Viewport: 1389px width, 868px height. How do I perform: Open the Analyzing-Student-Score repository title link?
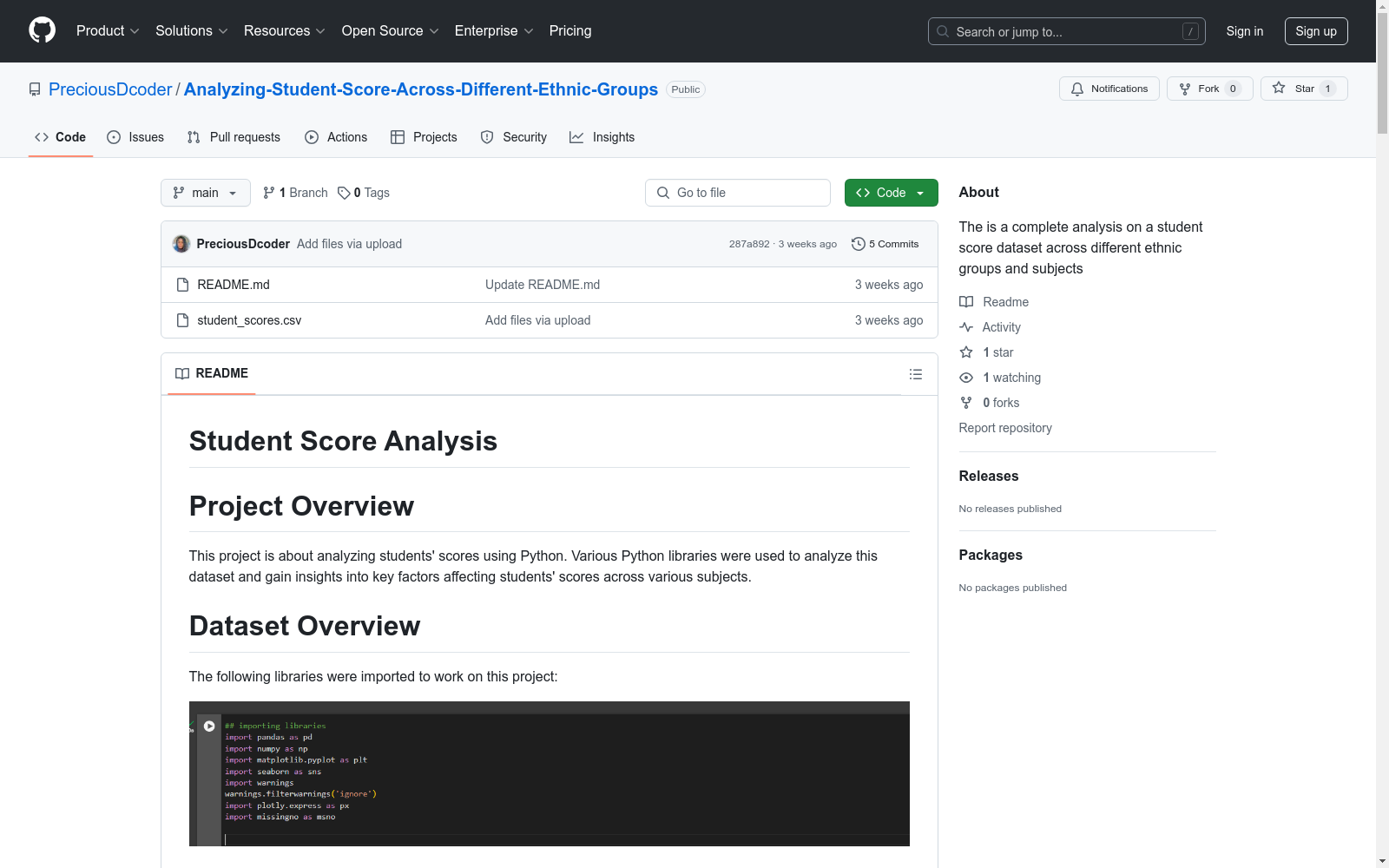click(x=421, y=89)
